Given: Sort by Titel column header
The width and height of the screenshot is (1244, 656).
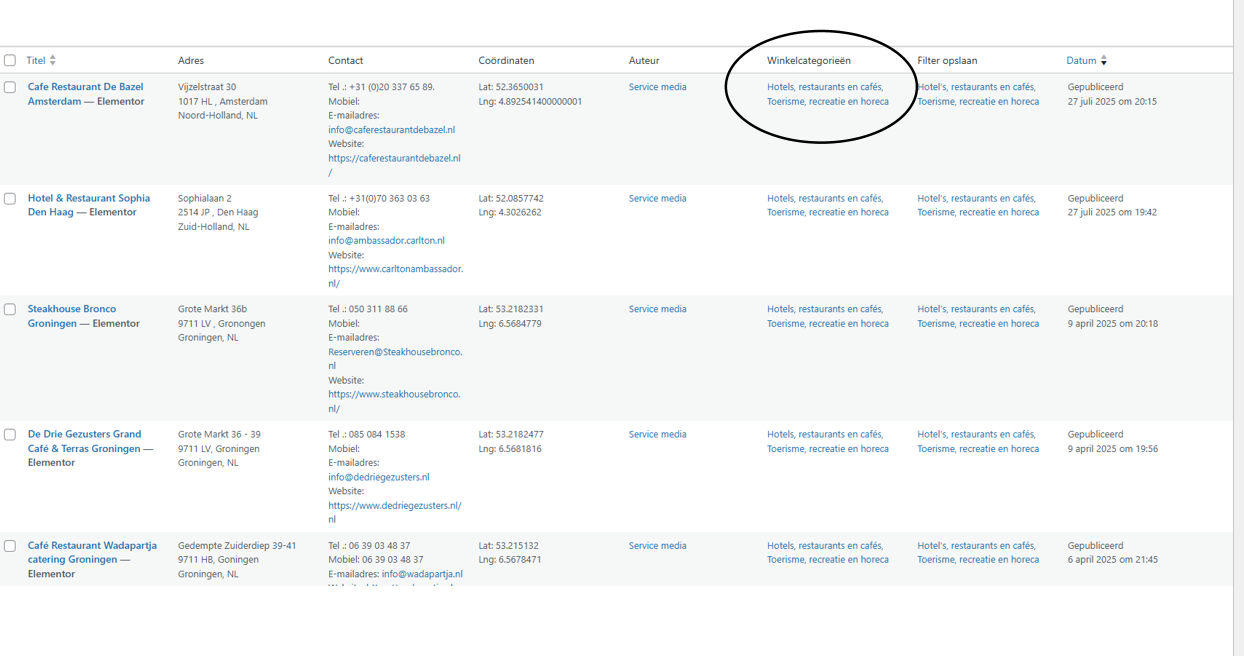Looking at the screenshot, I should pos(36,60).
